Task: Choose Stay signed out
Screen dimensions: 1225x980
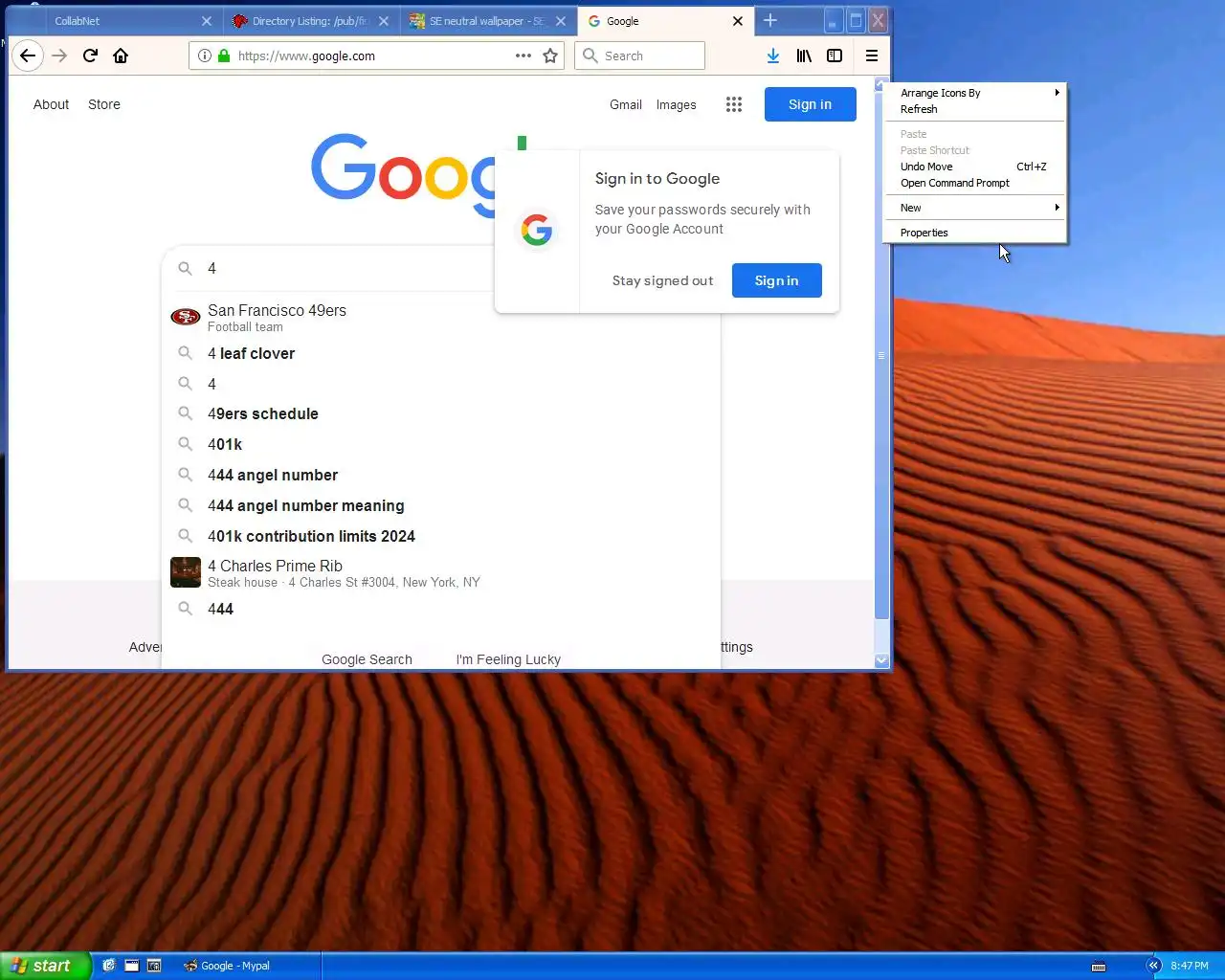Action: tap(662, 280)
